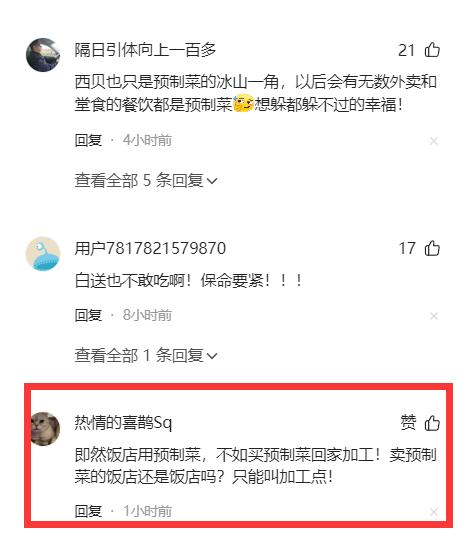Open cat avatar of 热情的喜鹊Sq

(44, 428)
